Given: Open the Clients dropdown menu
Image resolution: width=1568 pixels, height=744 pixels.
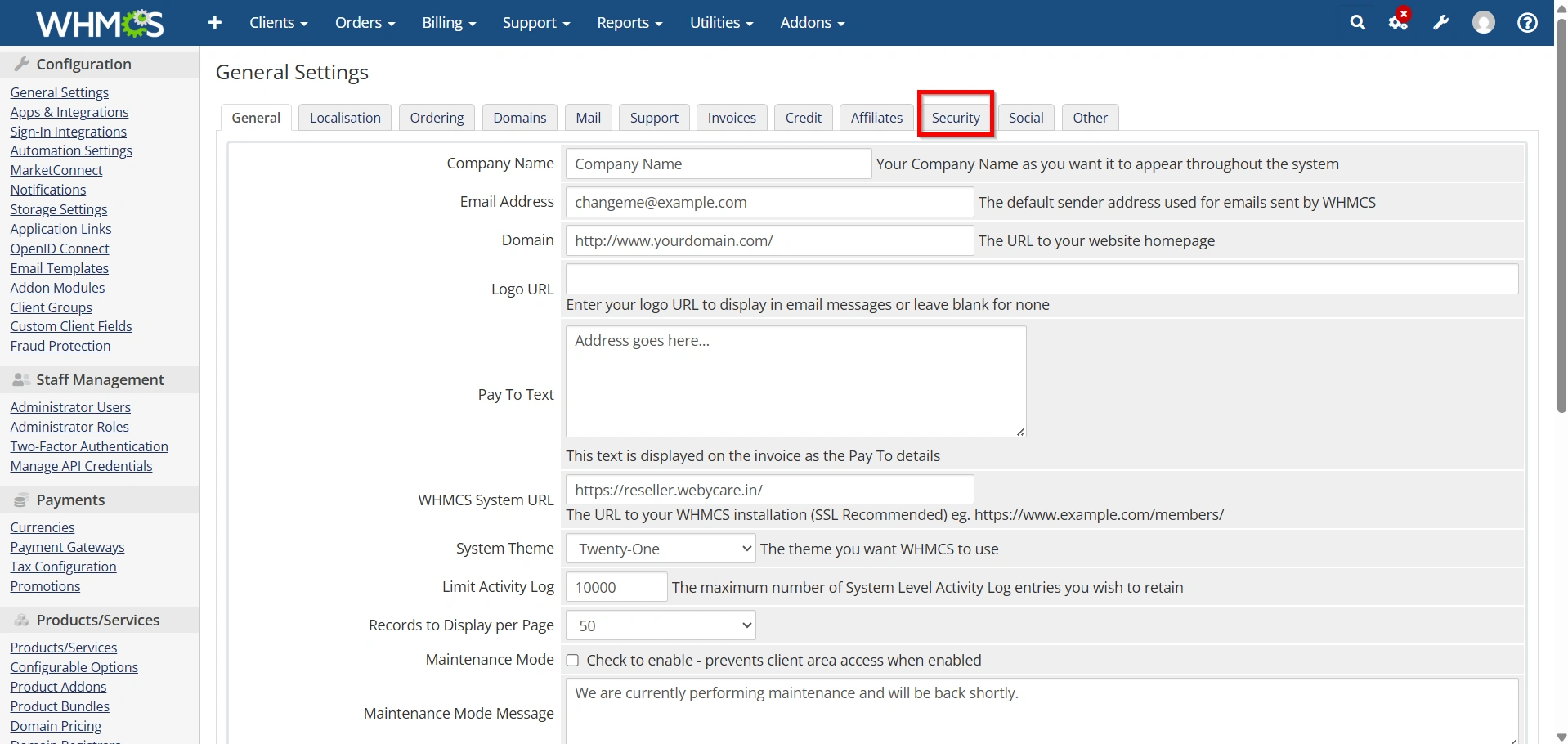Looking at the screenshot, I should (279, 23).
